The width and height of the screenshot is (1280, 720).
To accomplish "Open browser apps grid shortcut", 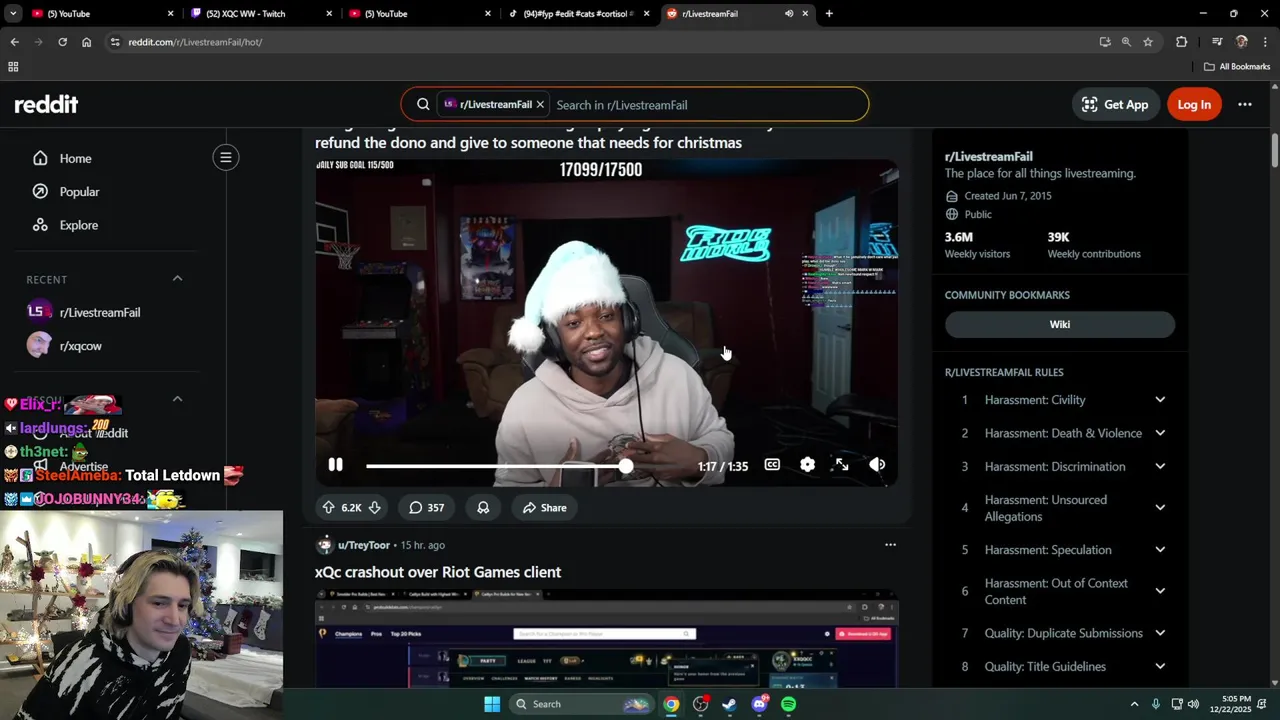I will [x=13, y=67].
